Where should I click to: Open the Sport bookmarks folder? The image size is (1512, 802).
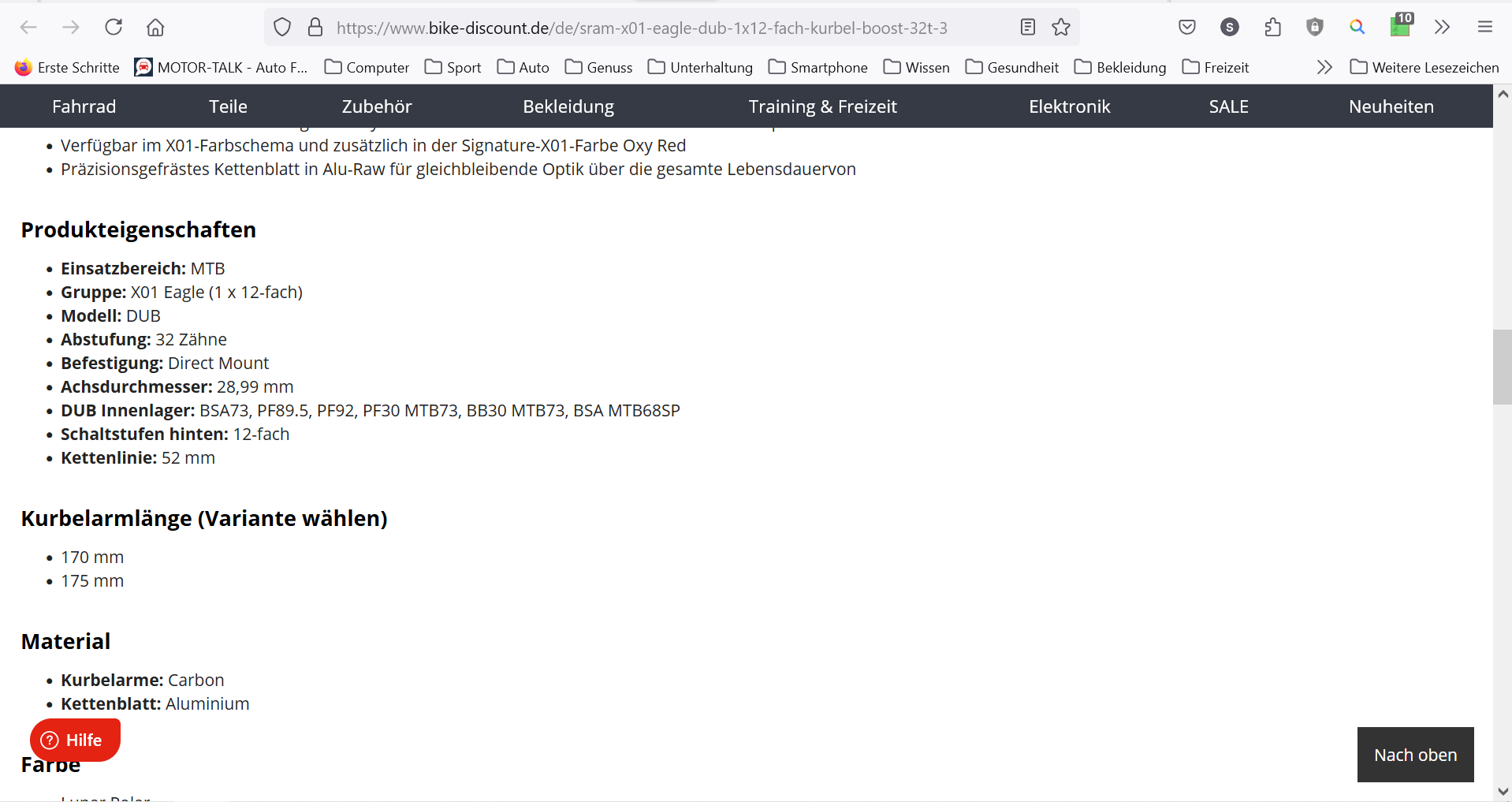(453, 68)
